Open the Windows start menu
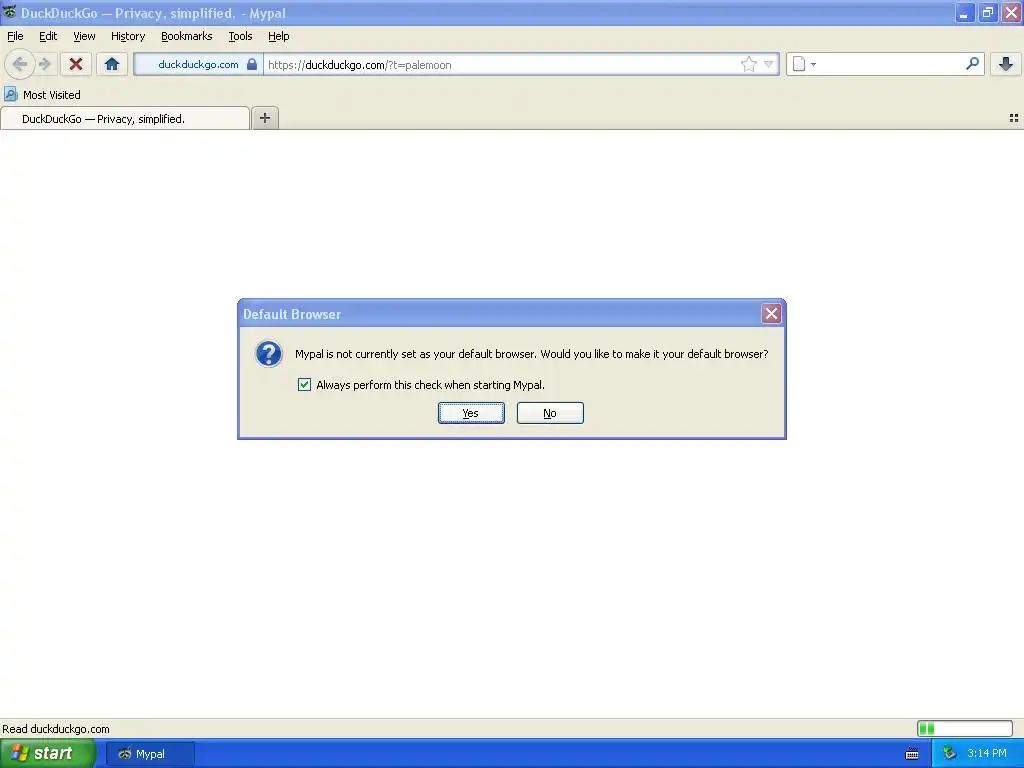Viewport: 1024px width, 768px height. coord(48,753)
